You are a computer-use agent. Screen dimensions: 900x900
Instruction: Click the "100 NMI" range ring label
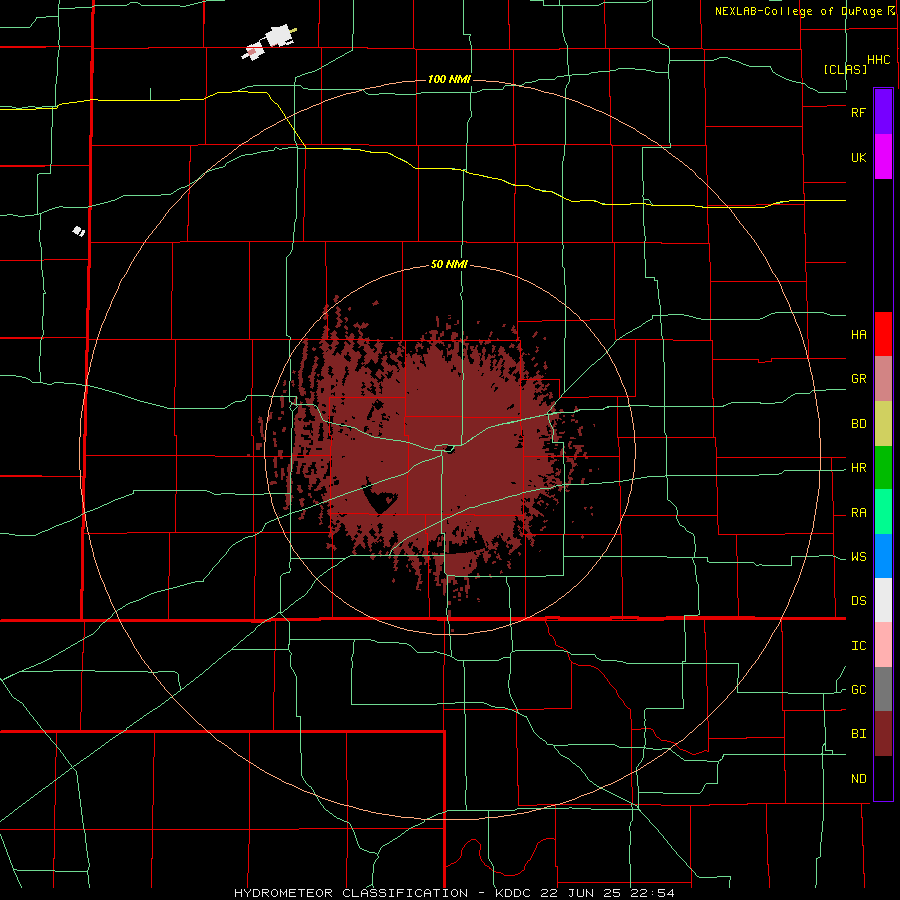[x=449, y=79]
